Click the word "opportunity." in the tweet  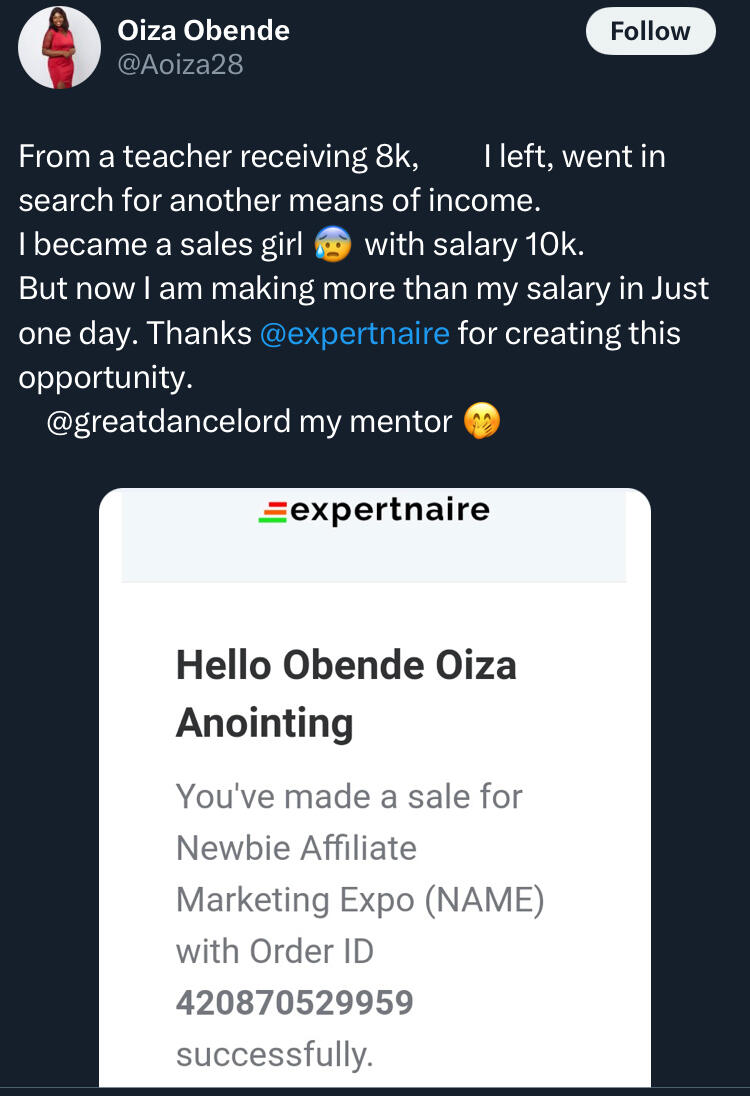105,378
